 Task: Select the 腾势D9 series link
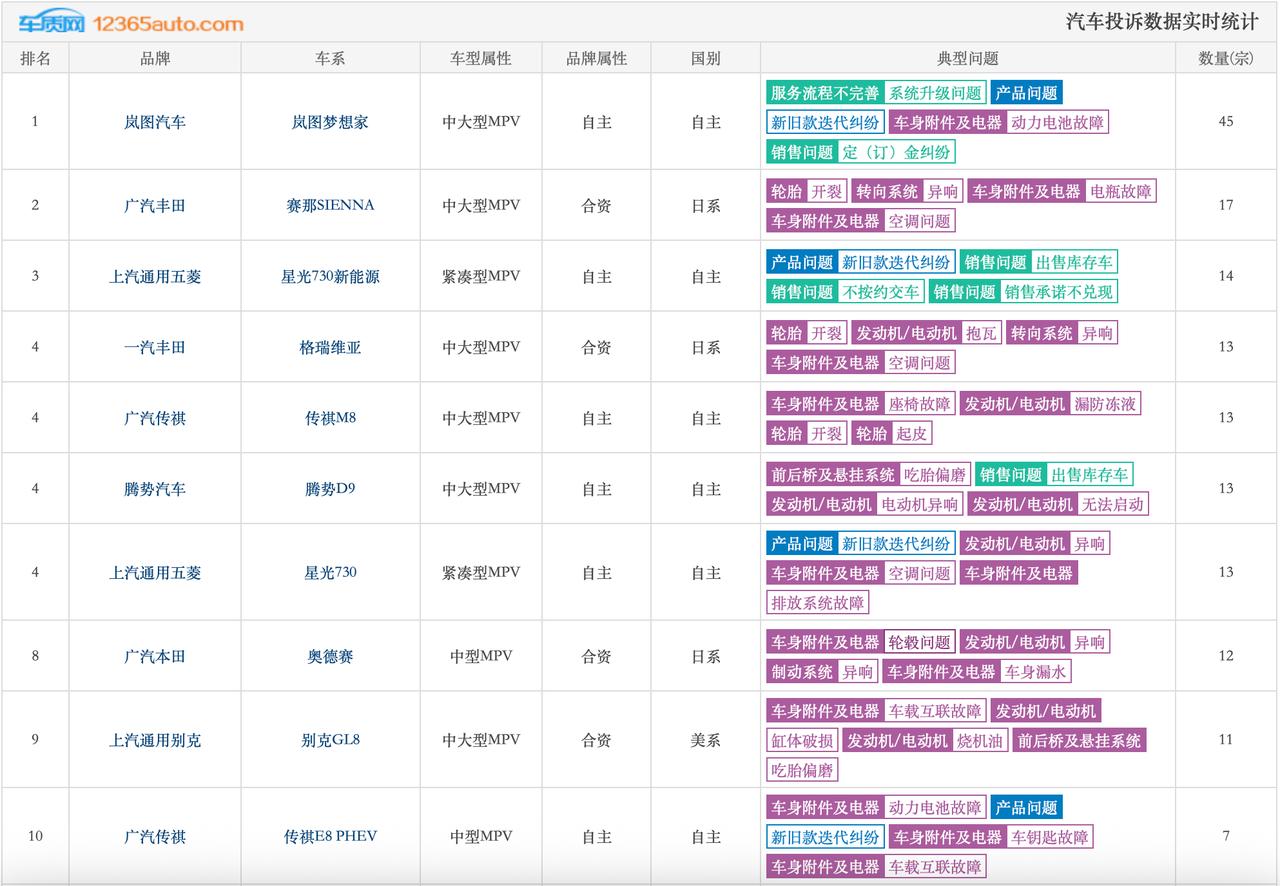(330, 489)
